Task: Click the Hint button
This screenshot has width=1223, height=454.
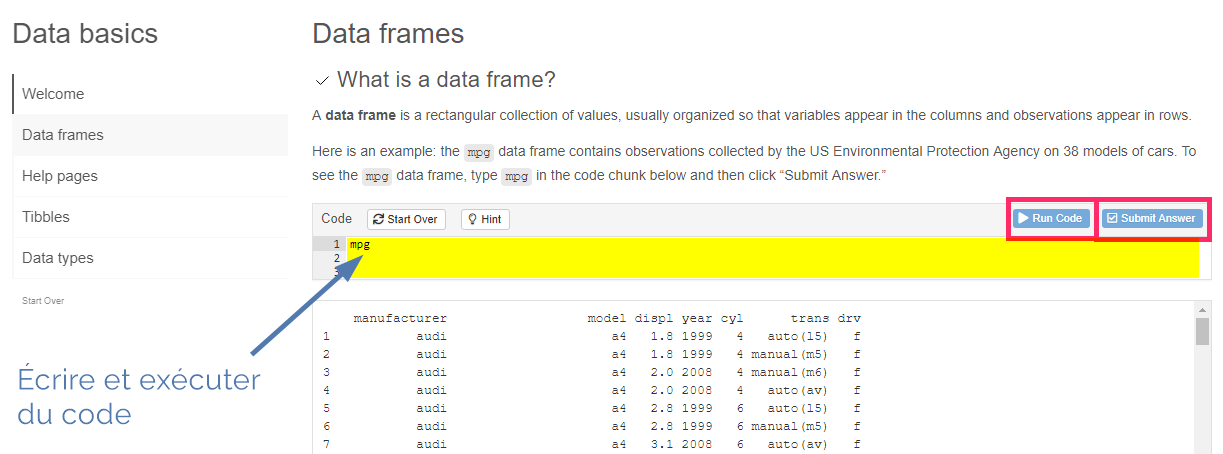Action: click(485, 219)
